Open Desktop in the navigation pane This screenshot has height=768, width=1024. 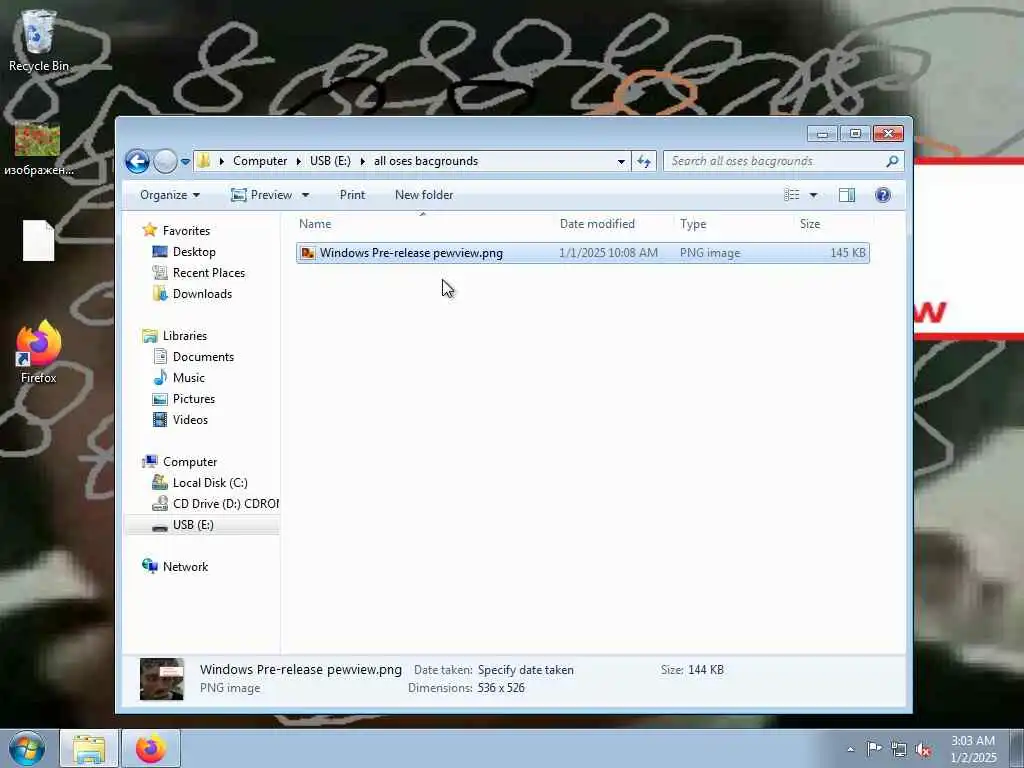(194, 251)
